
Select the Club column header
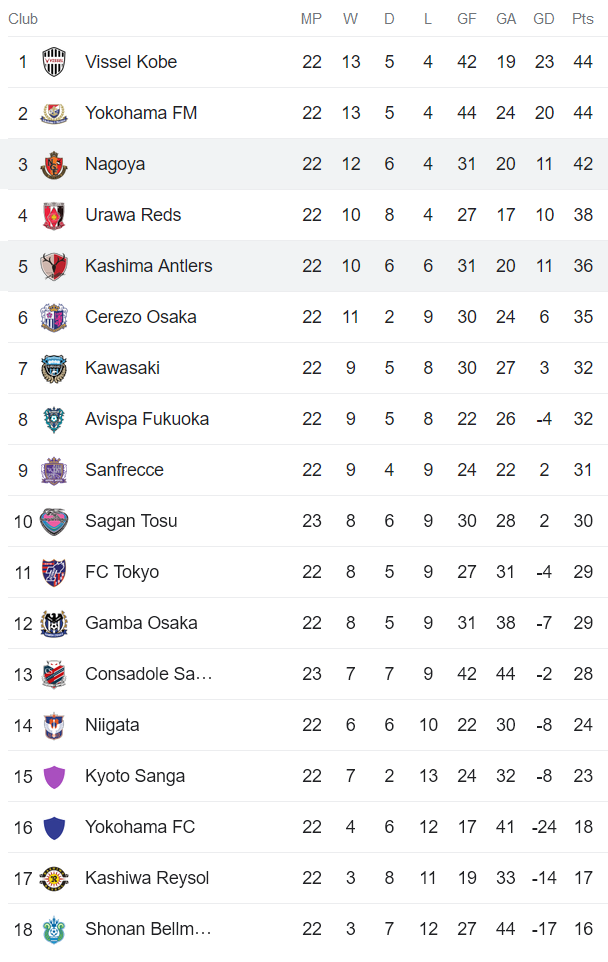pos(23,18)
